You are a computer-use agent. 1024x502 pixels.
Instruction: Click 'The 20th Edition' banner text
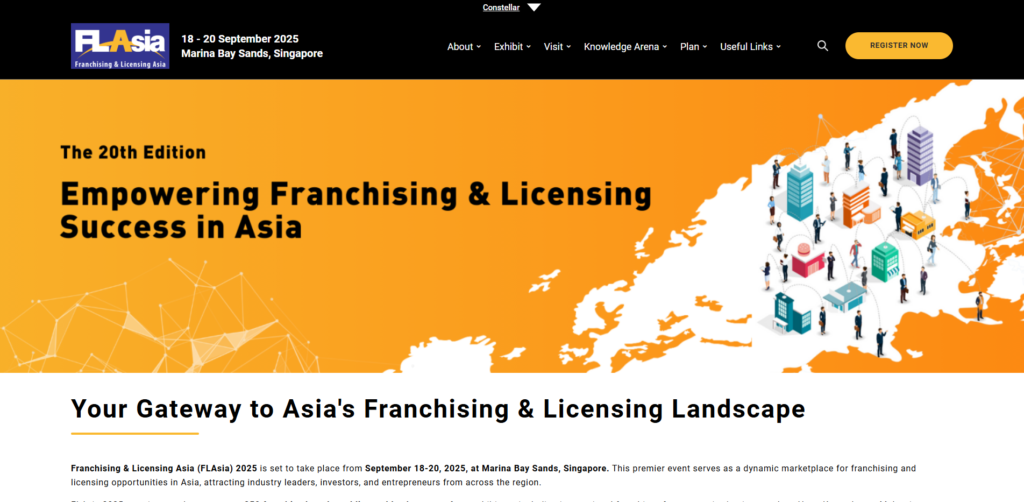133,153
